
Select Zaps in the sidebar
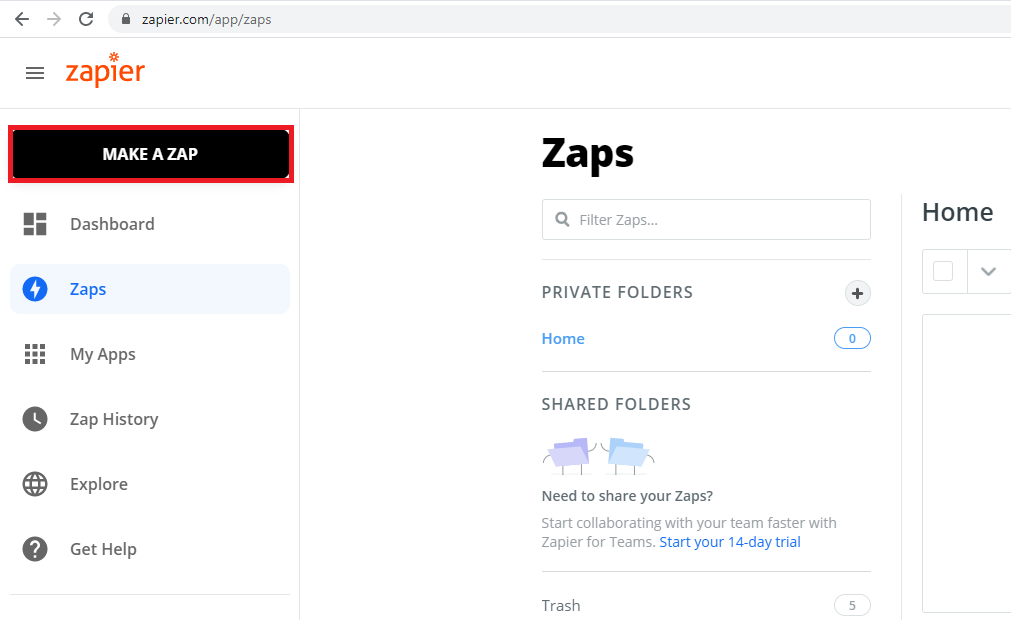pos(150,289)
